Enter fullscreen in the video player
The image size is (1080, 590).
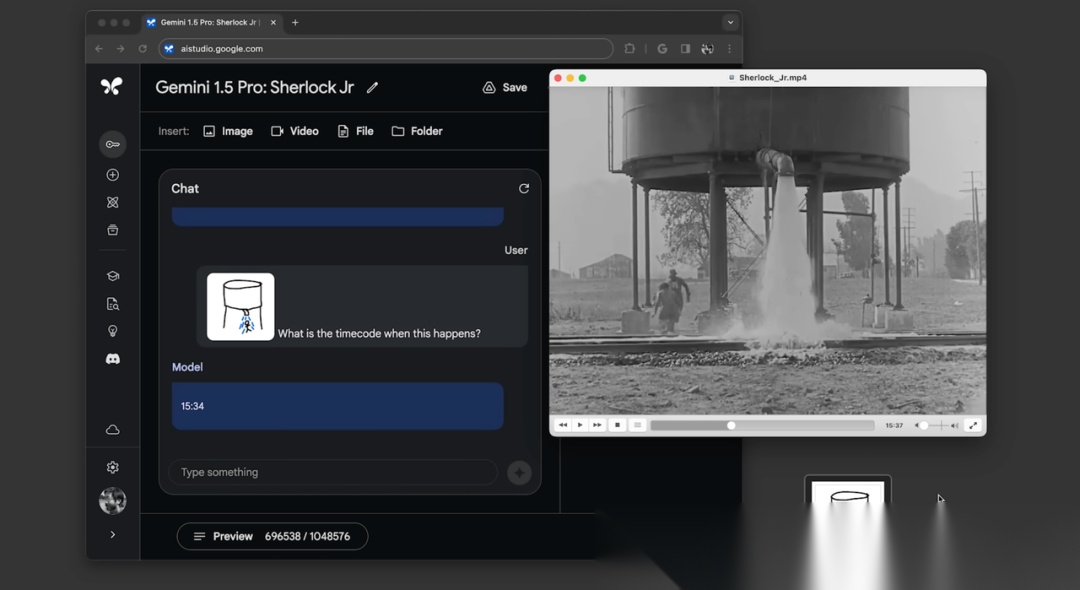coord(973,425)
